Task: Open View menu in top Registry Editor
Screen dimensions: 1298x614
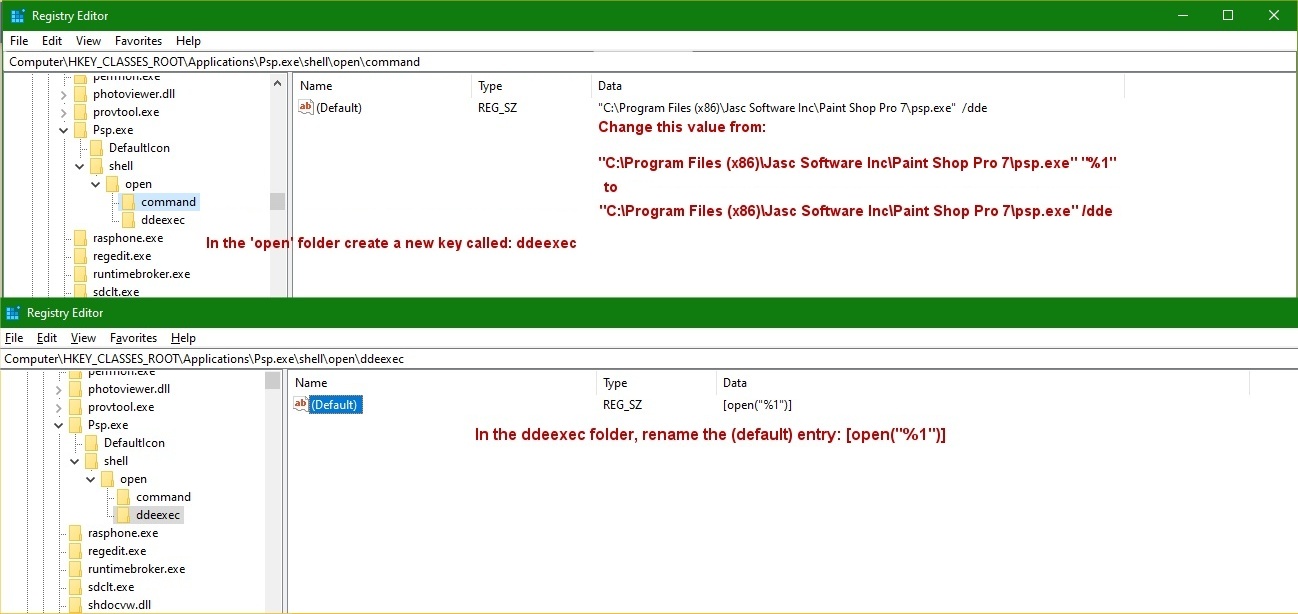Action: coord(89,41)
